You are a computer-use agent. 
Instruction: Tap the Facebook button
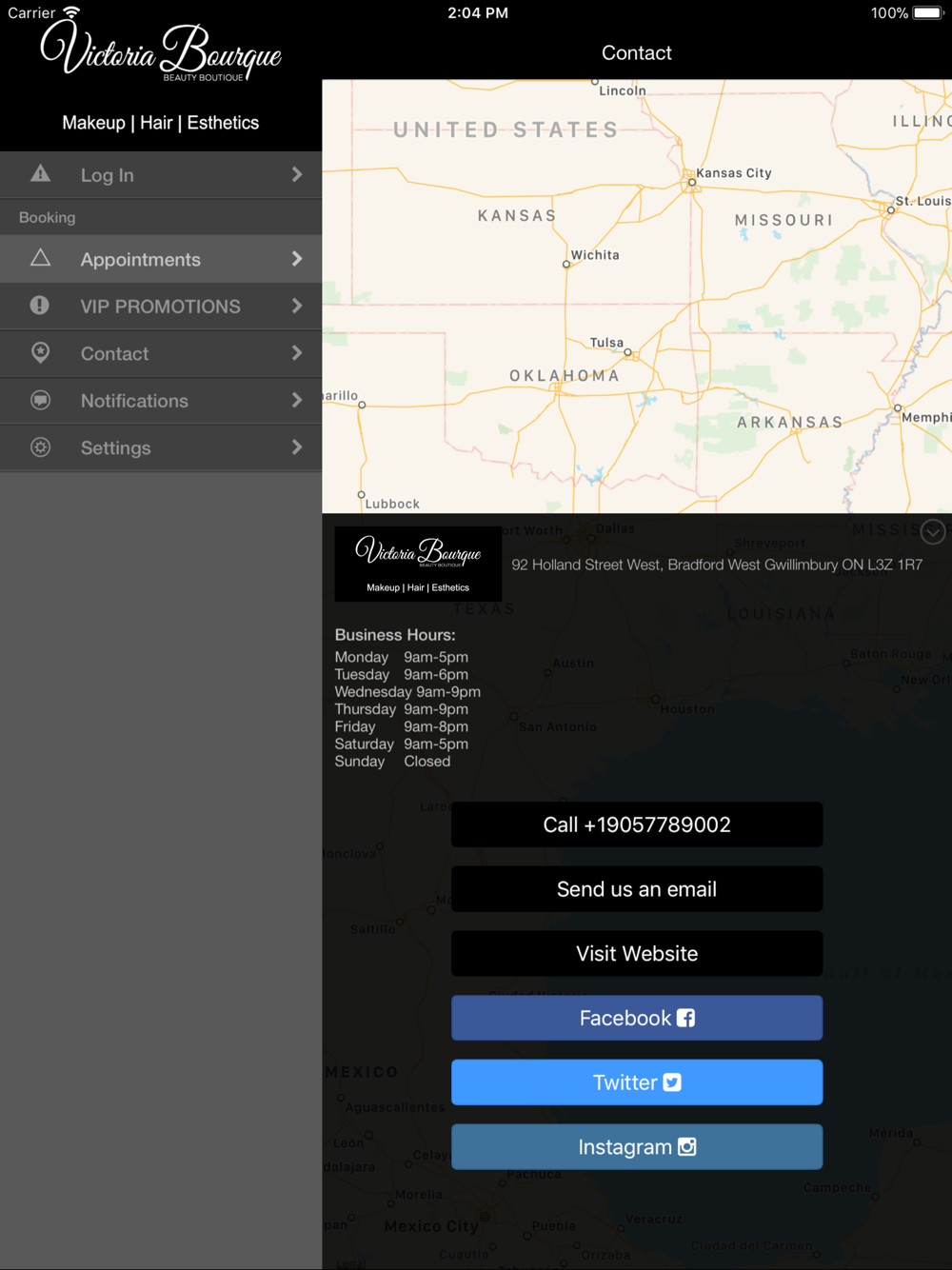637,1018
